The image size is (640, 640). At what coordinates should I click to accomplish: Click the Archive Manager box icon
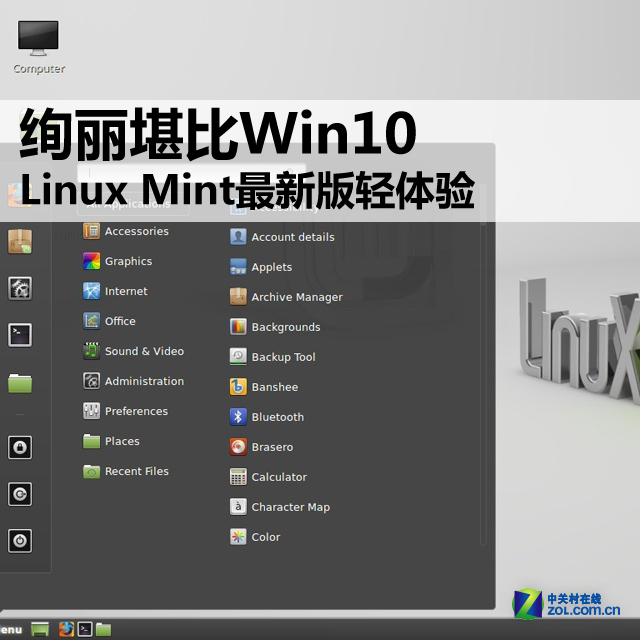click(x=238, y=297)
